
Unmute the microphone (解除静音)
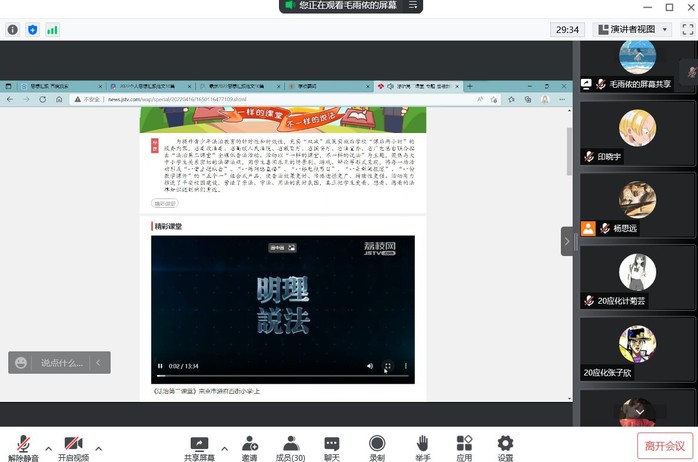(22, 445)
